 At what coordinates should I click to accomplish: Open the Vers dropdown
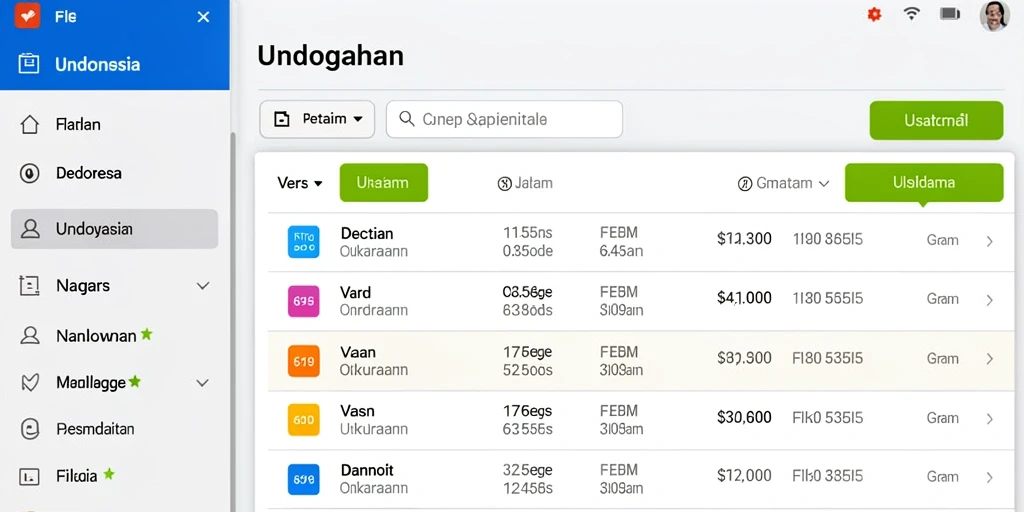pos(300,183)
